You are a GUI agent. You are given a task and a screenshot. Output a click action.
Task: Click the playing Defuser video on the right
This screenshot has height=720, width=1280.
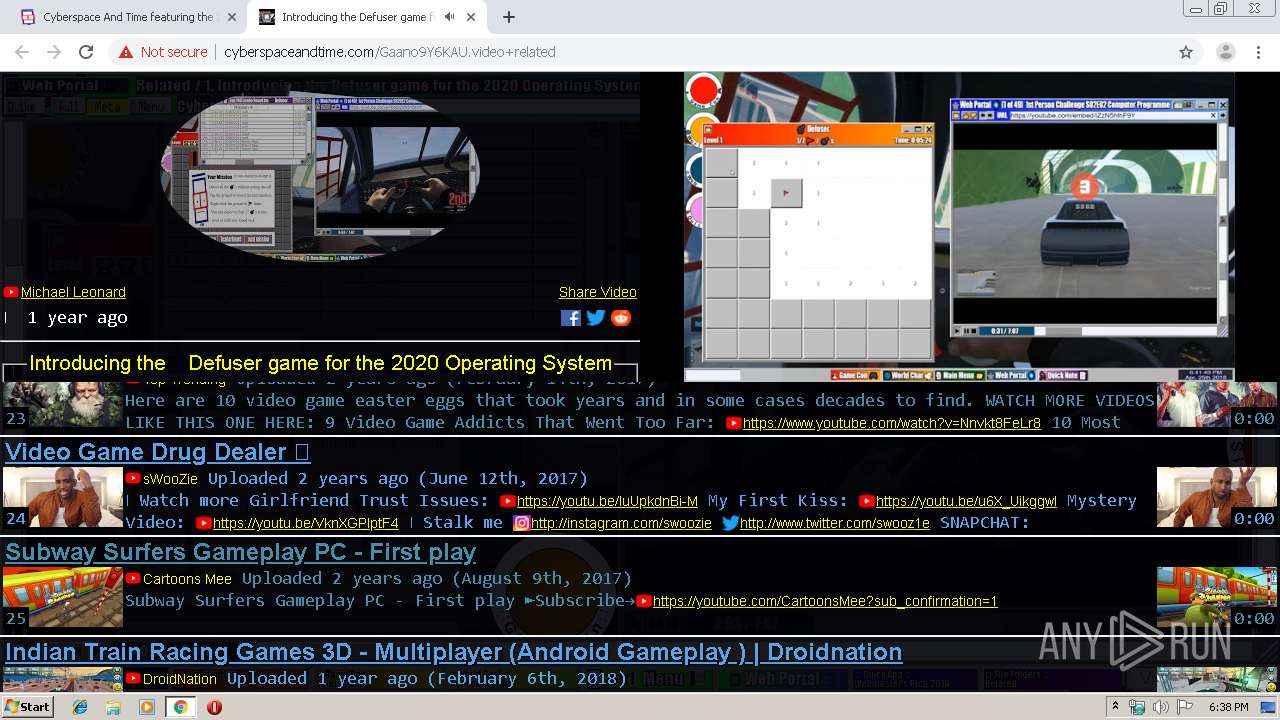[959, 227]
